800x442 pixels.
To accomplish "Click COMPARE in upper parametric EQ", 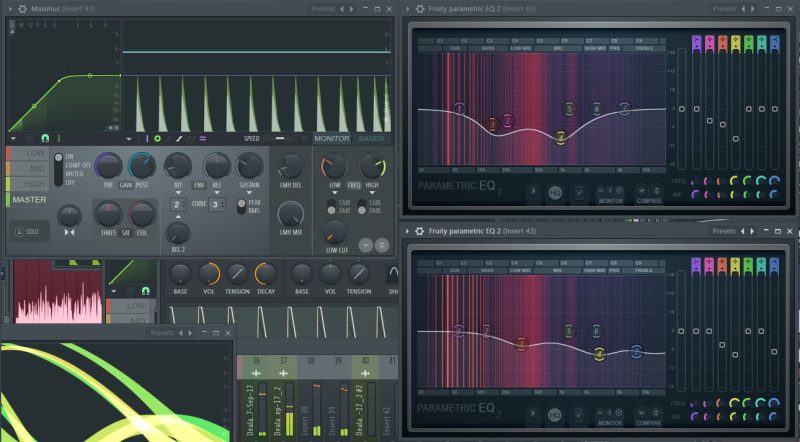I will coord(648,201).
